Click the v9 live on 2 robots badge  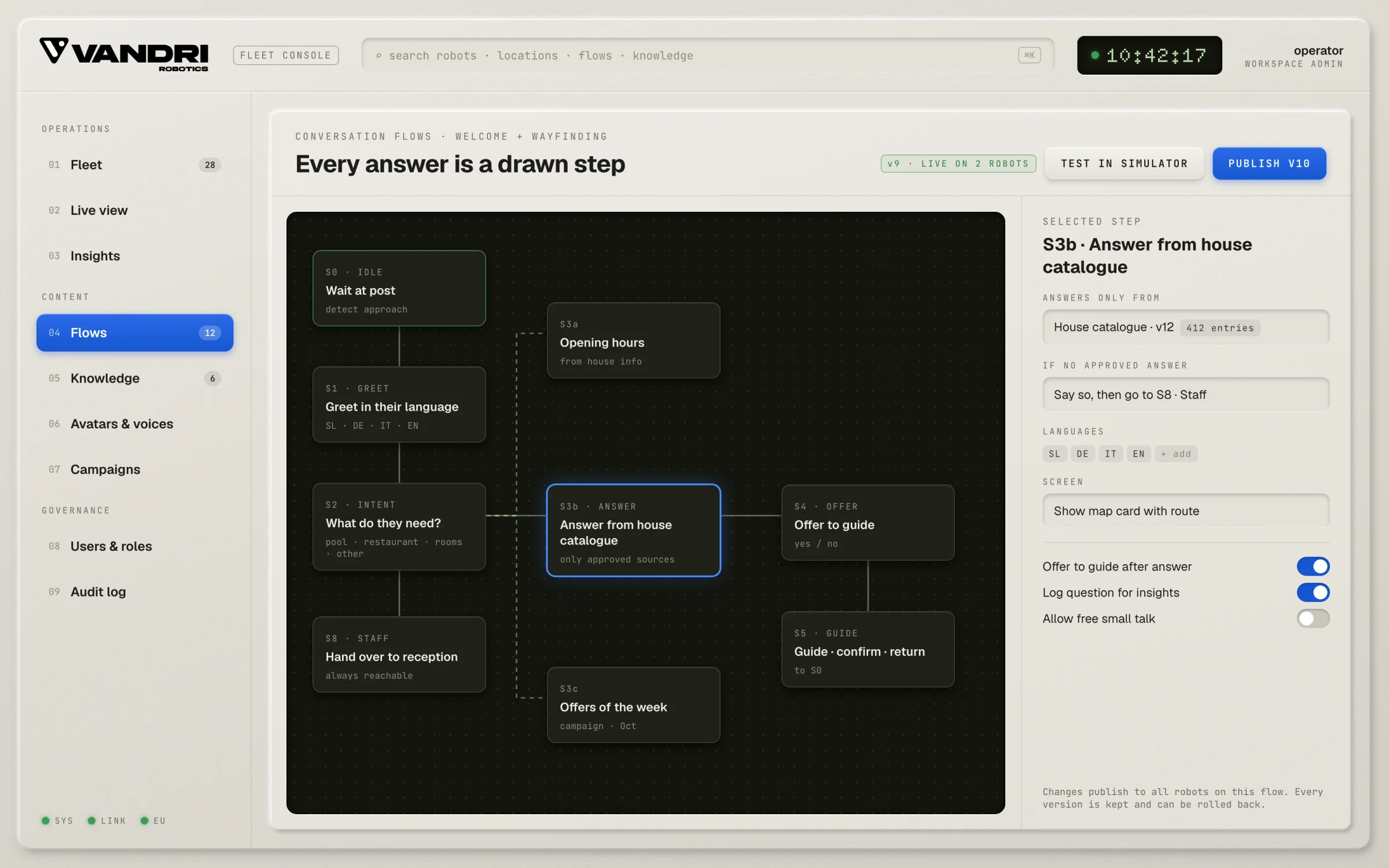coord(958,164)
